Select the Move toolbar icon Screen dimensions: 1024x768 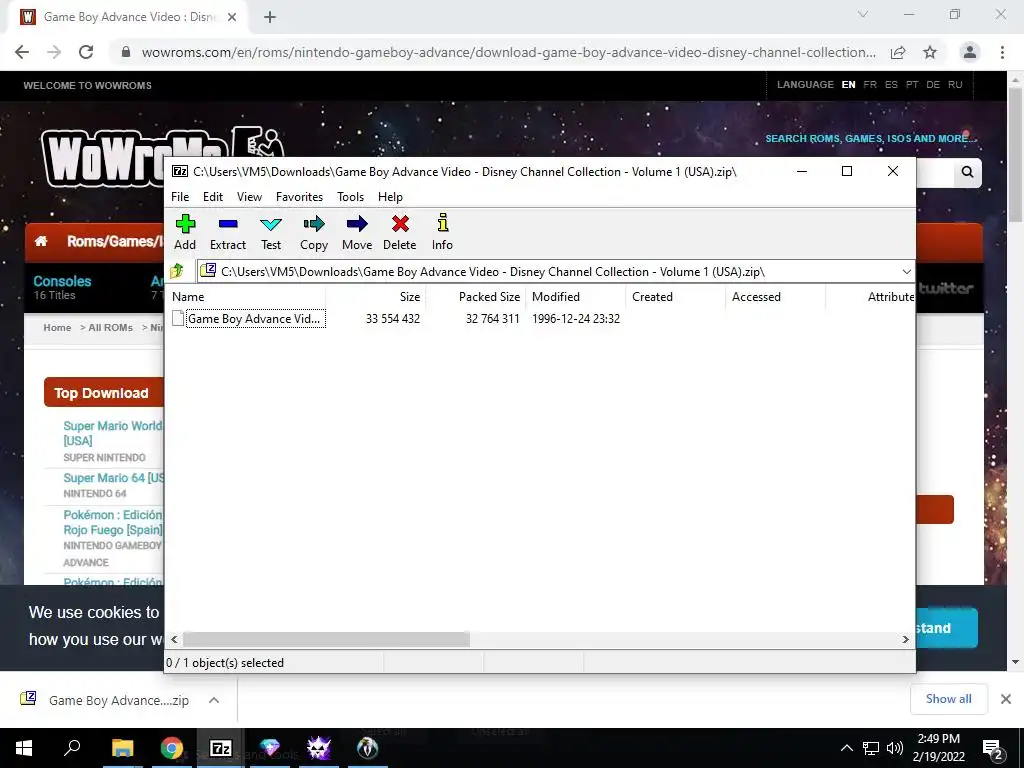357,232
